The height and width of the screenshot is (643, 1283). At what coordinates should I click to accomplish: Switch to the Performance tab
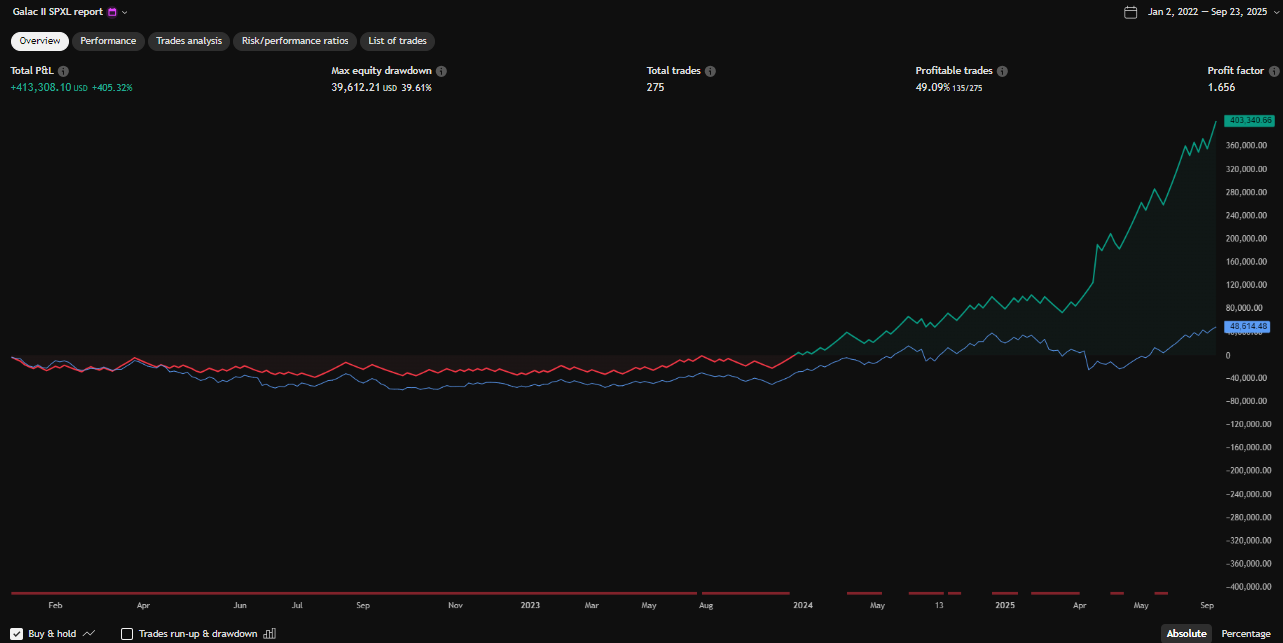108,41
